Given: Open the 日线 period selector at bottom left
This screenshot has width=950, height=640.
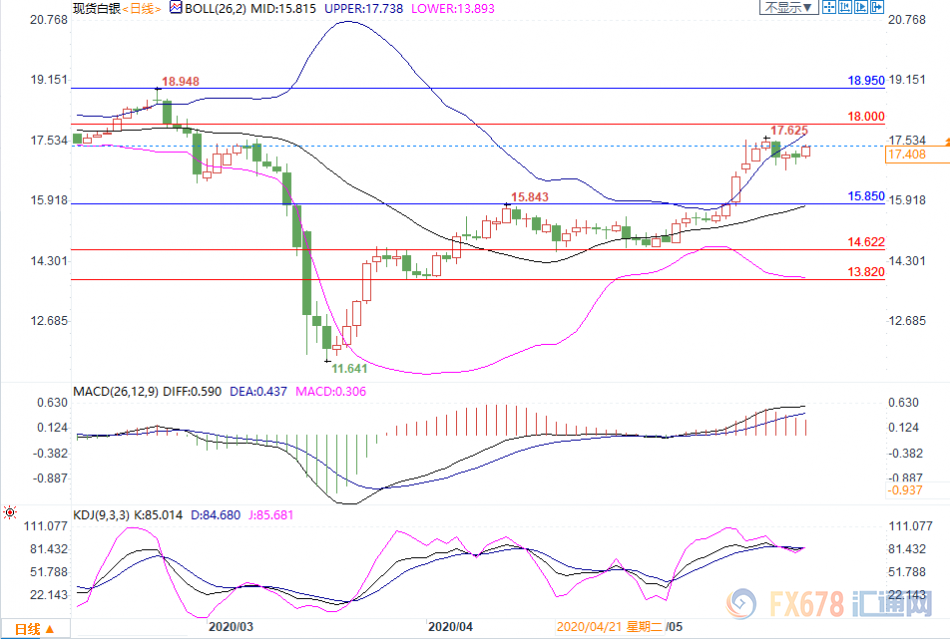Looking at the screenshot, I should [x=33, y=629].
